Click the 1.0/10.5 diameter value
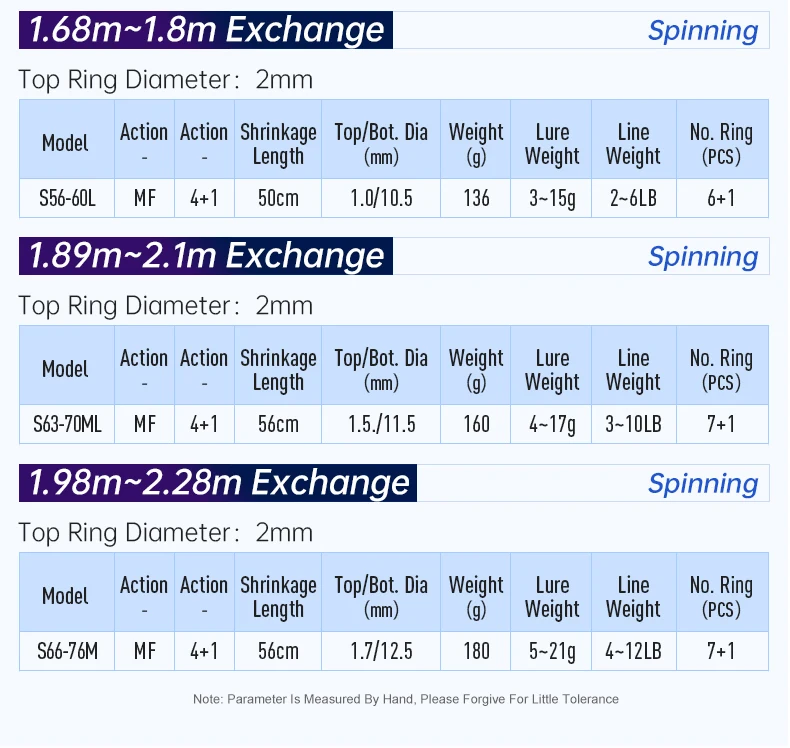Viewport: 790px width, 748px height. coord(381,198)
